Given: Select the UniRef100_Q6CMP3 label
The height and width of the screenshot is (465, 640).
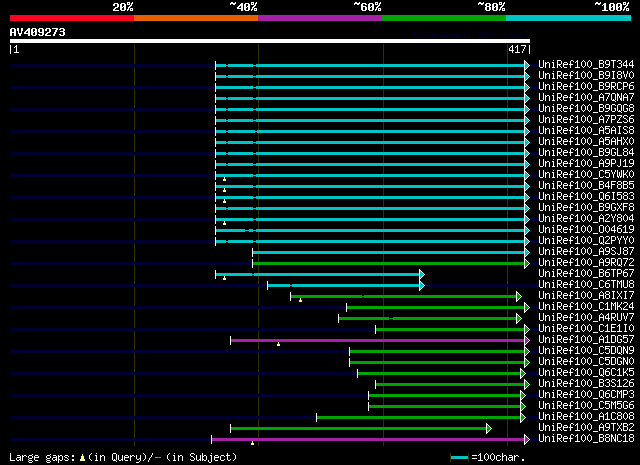Looking at the screenshot, I should pyautogui.click(x=586, y=395).
